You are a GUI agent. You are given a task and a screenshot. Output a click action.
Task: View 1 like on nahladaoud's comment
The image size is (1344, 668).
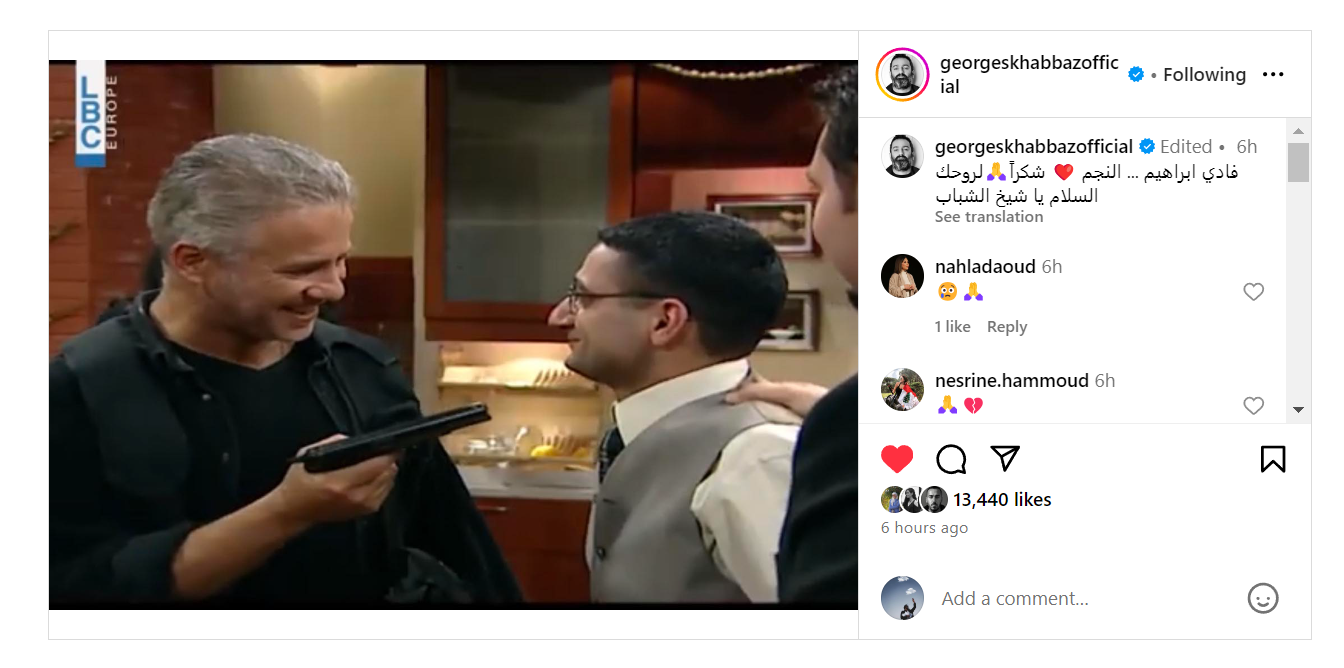(x=953, y=327)
